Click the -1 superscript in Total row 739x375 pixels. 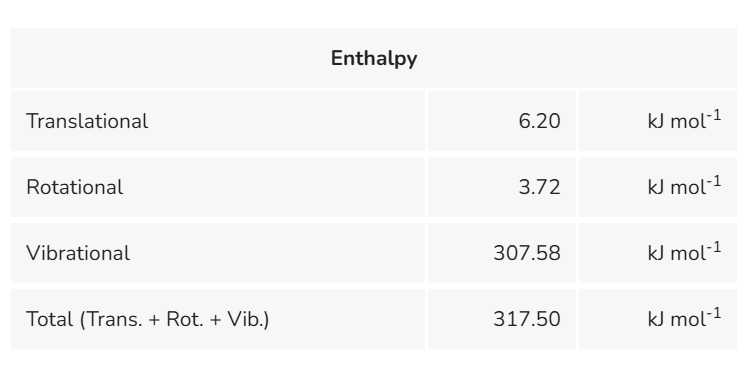(x=714, y=312)
